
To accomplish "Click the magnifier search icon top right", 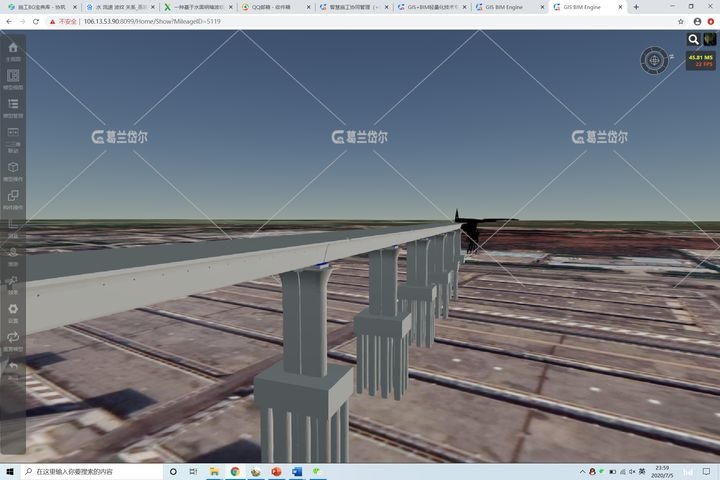I will pos(693,40).
